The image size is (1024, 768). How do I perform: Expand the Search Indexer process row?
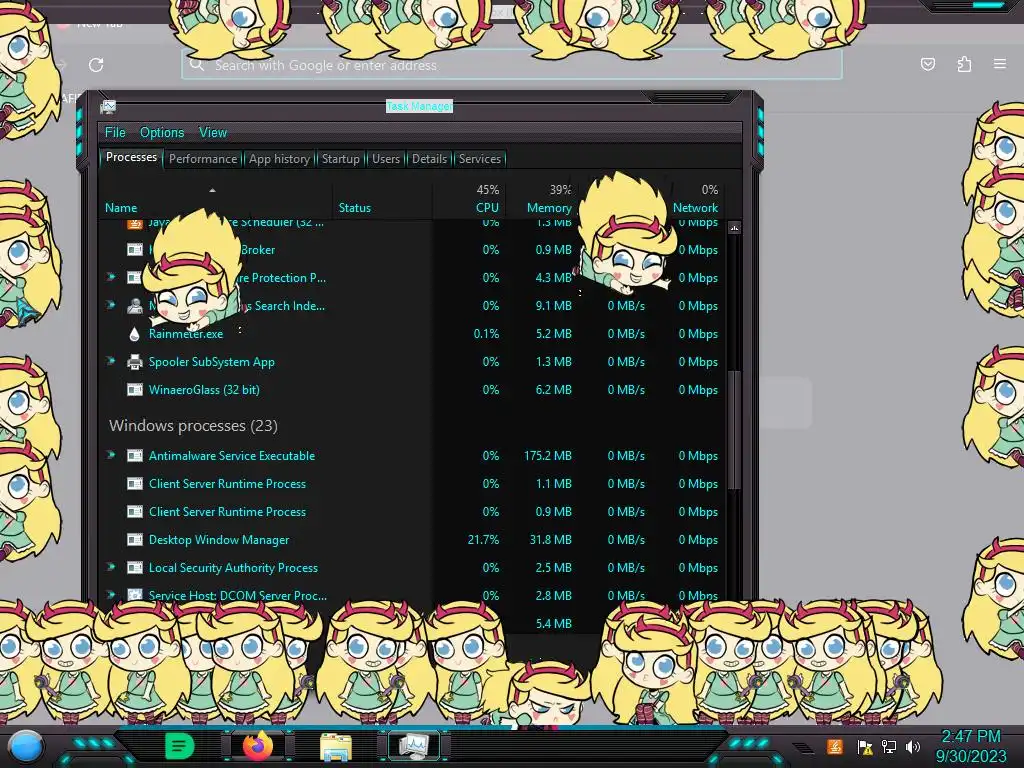pos(111,304)
